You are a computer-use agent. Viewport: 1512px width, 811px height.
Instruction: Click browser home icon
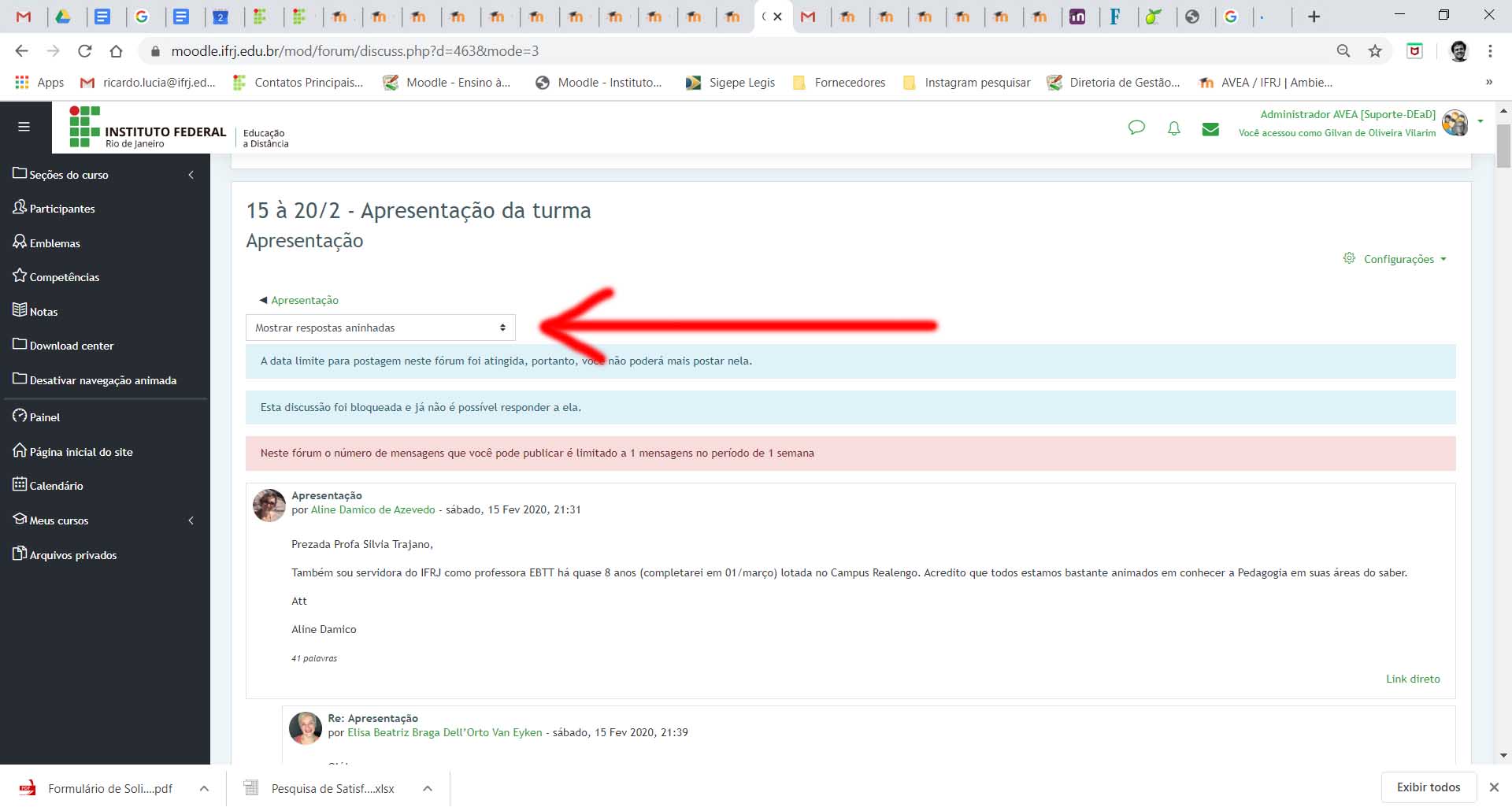pos(116,51)
